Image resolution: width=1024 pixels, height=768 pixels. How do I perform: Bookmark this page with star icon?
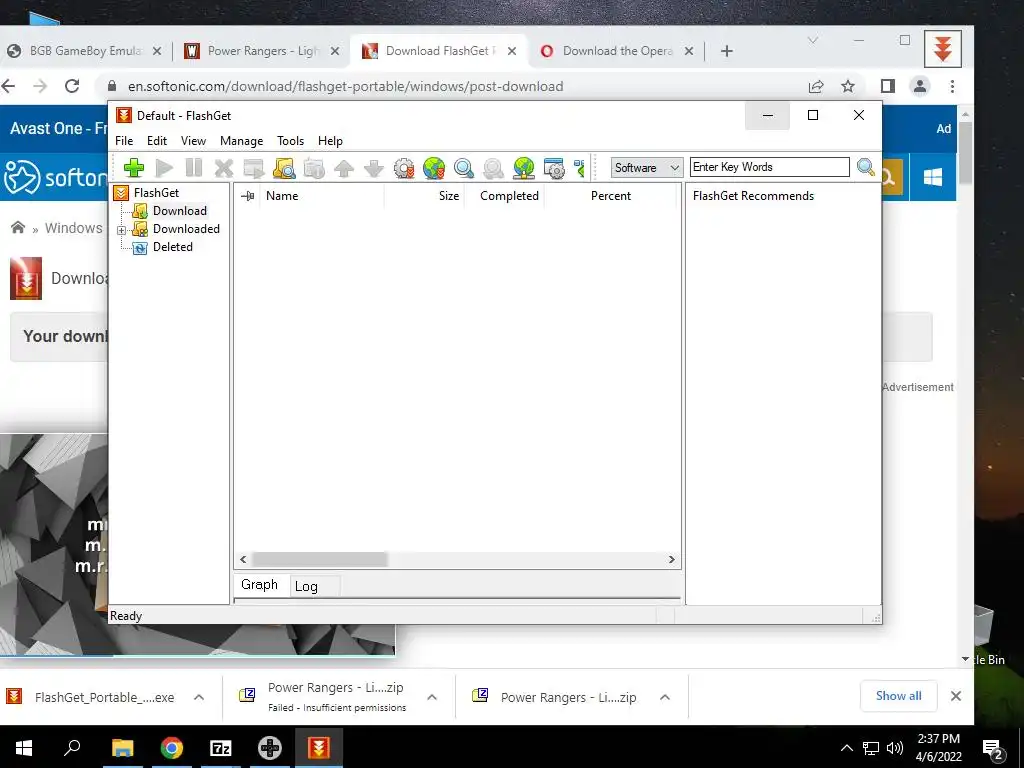848,86
